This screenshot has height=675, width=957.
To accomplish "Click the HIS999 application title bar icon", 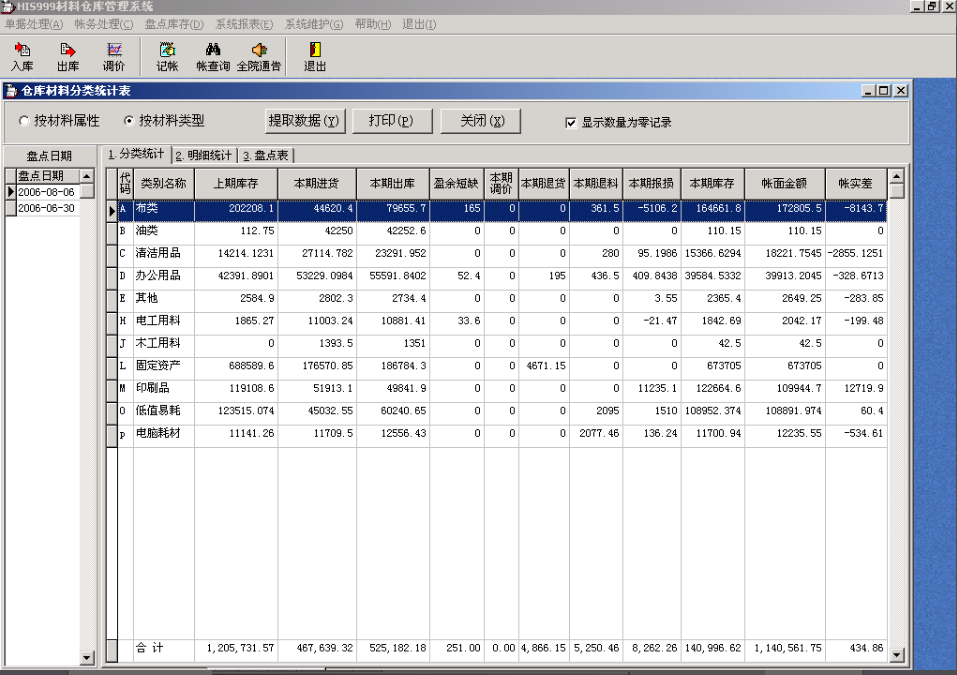I will [7, 7].
